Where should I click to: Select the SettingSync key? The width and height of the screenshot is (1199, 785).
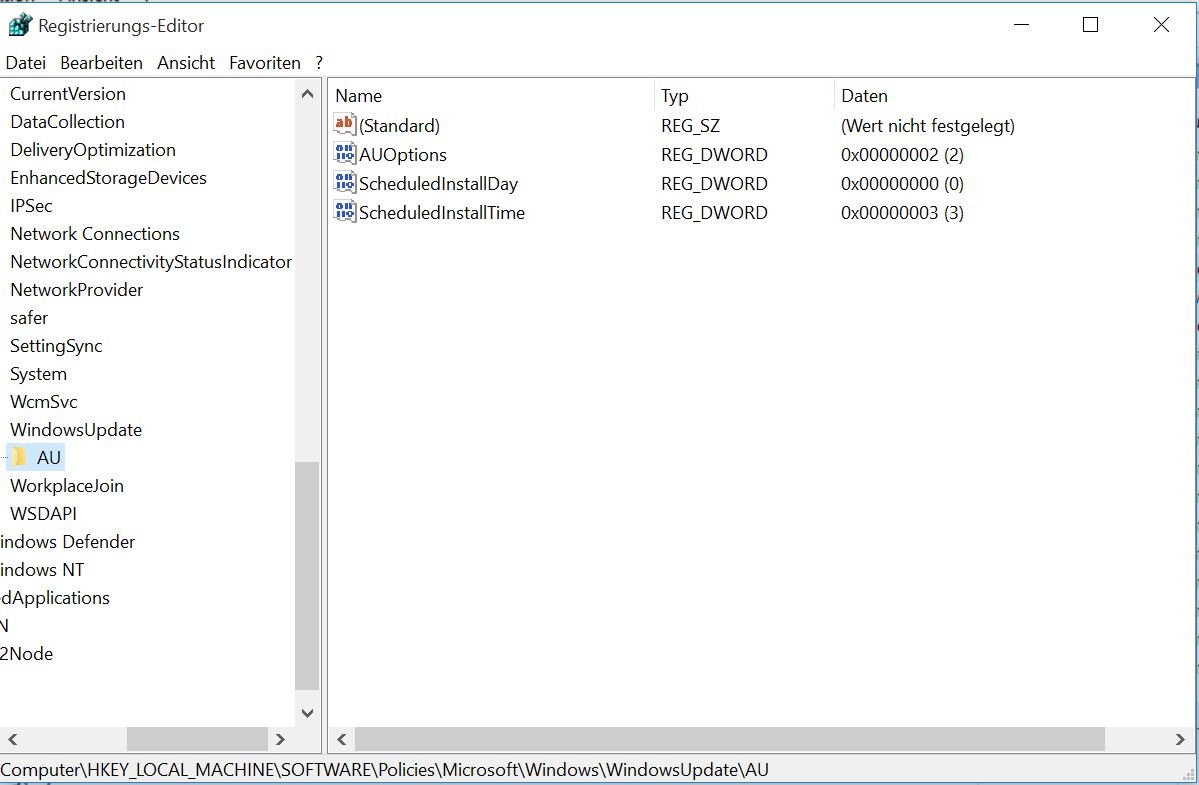pyautogui.click(x=56, y=346)
